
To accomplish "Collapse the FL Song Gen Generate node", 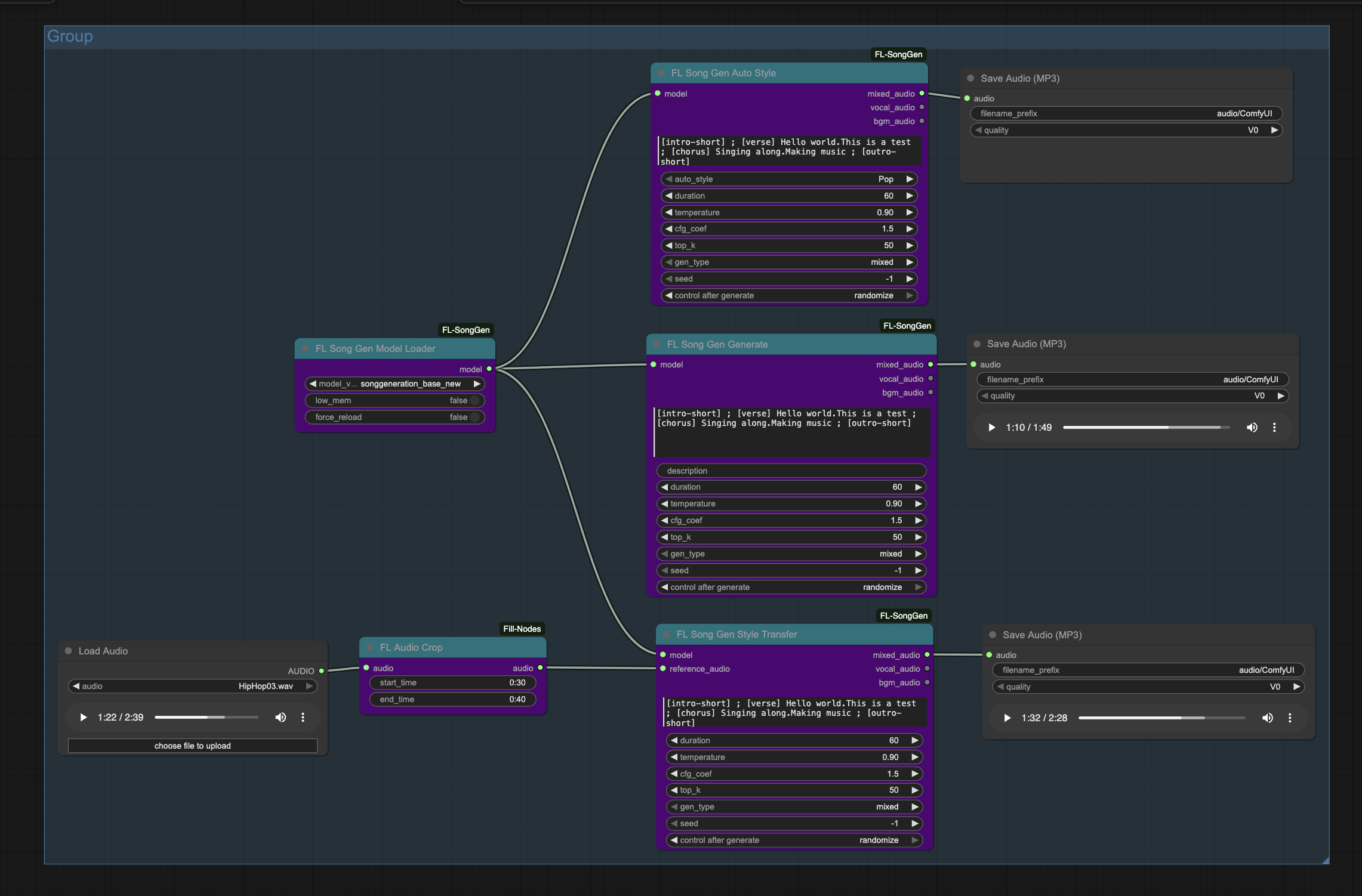I will 657,344.
